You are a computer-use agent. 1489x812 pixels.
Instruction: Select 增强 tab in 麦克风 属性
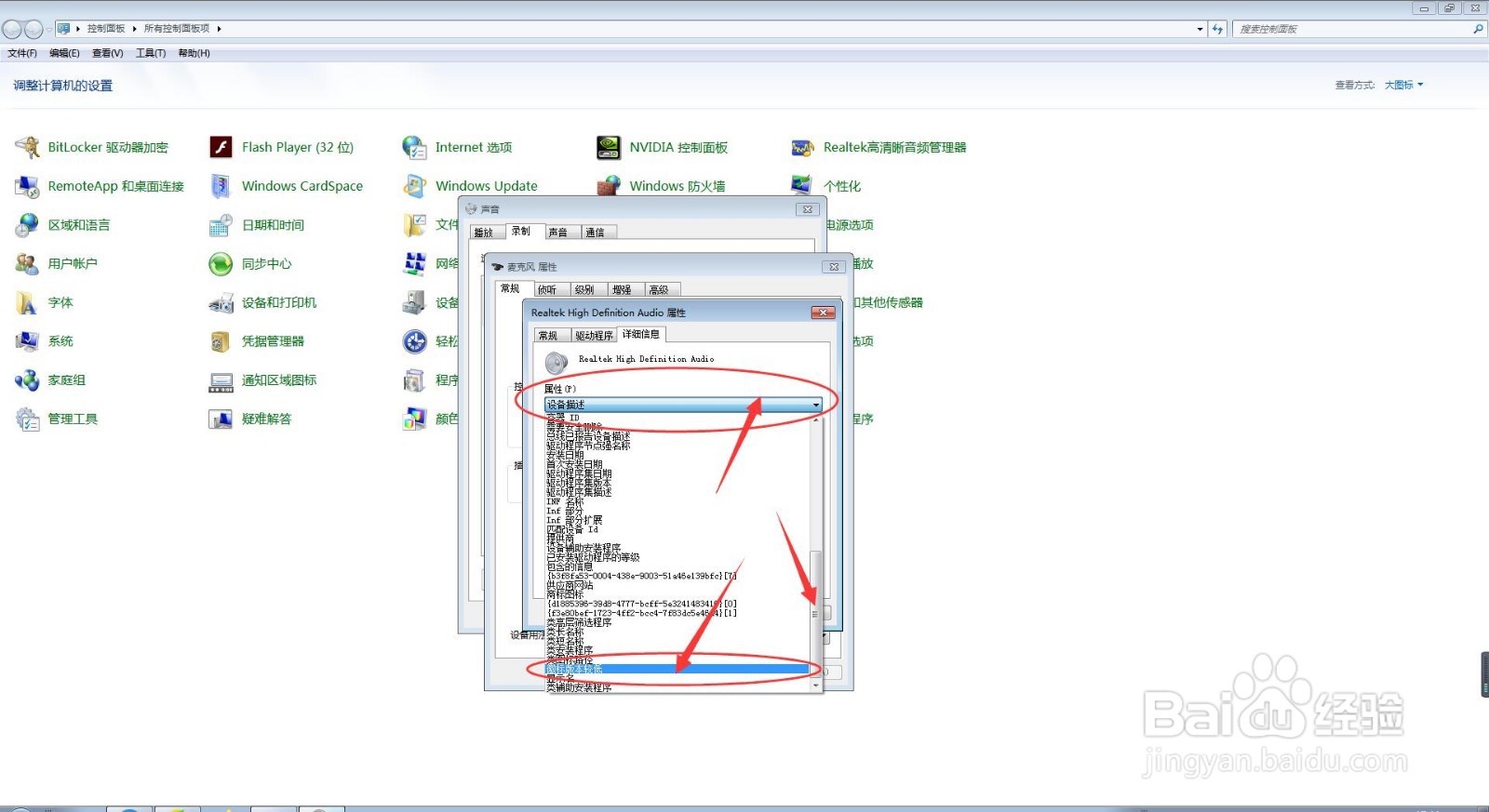tap(625, 290)
